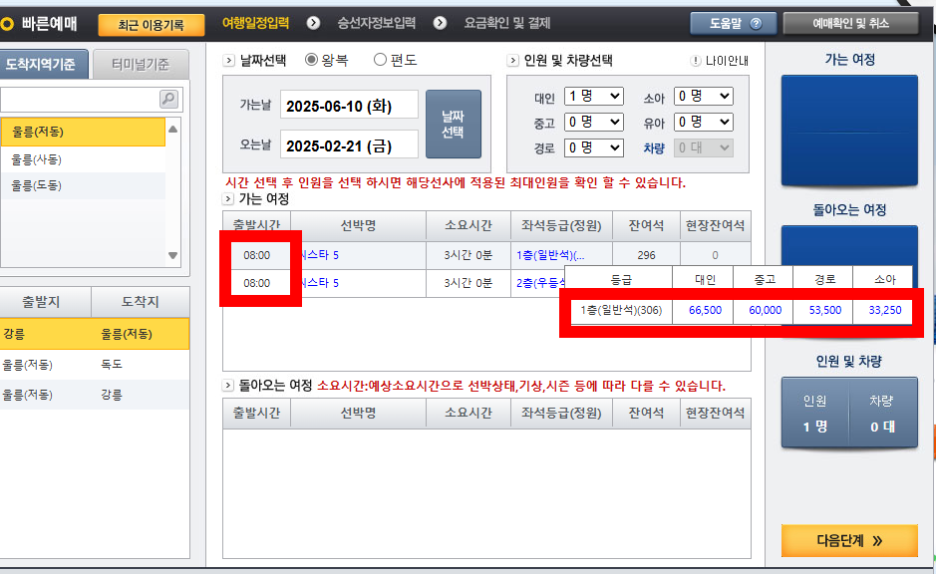Click the help question mark icon
The image size is (936, 574).
click(756, 23)
